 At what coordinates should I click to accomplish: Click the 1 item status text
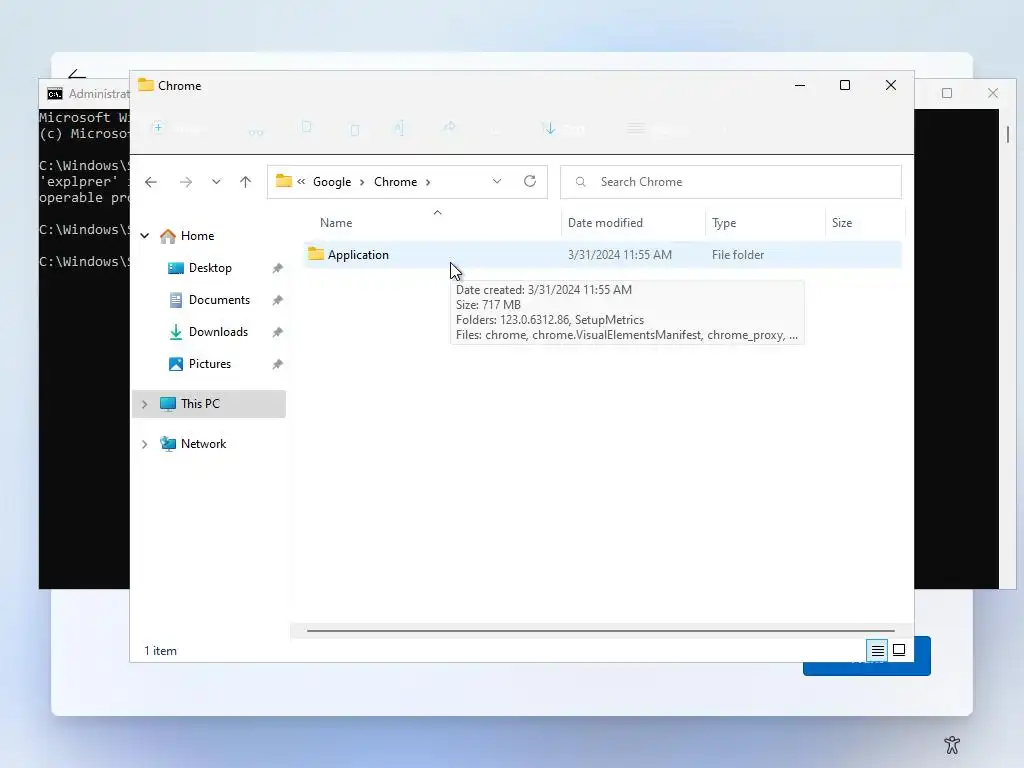[161, 650]
